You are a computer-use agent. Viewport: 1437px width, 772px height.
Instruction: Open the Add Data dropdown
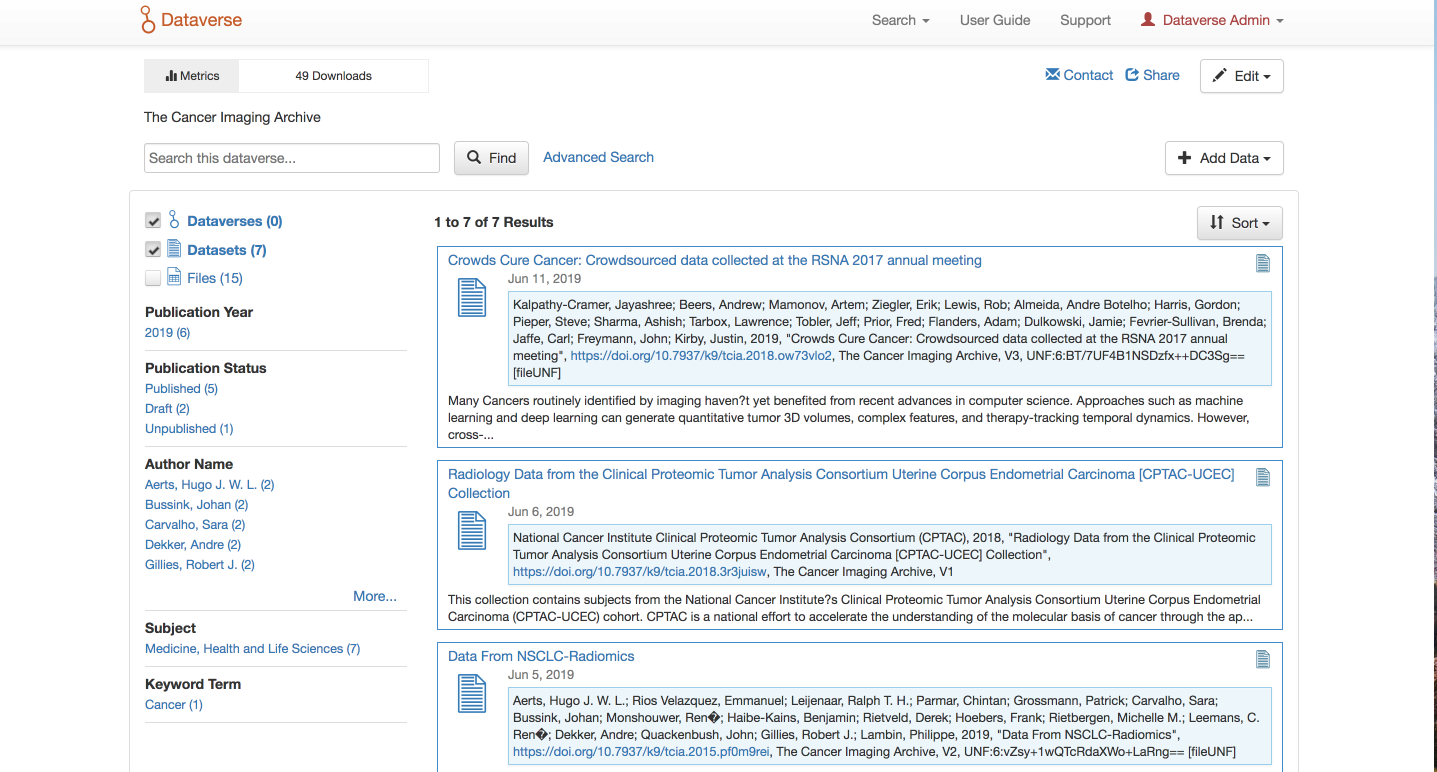1224,158
